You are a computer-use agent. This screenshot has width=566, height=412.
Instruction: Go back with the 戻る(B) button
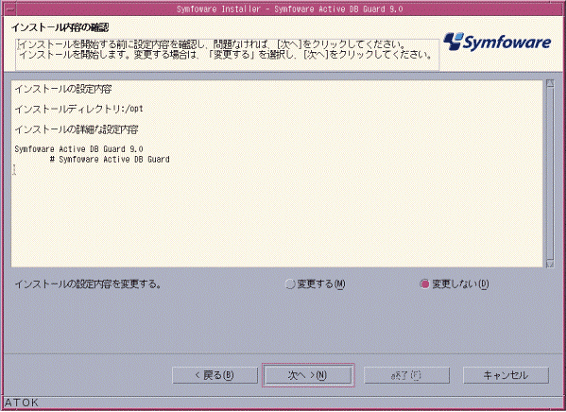click(215, 376)
